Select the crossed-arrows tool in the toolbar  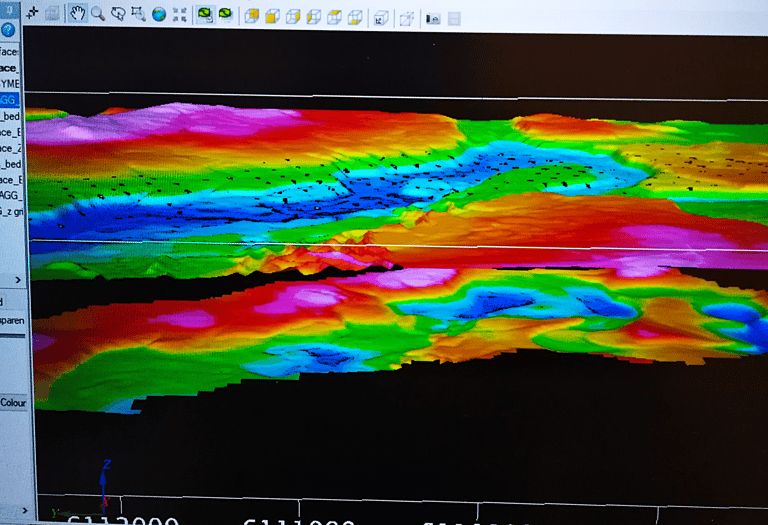(x=32, y=13)
